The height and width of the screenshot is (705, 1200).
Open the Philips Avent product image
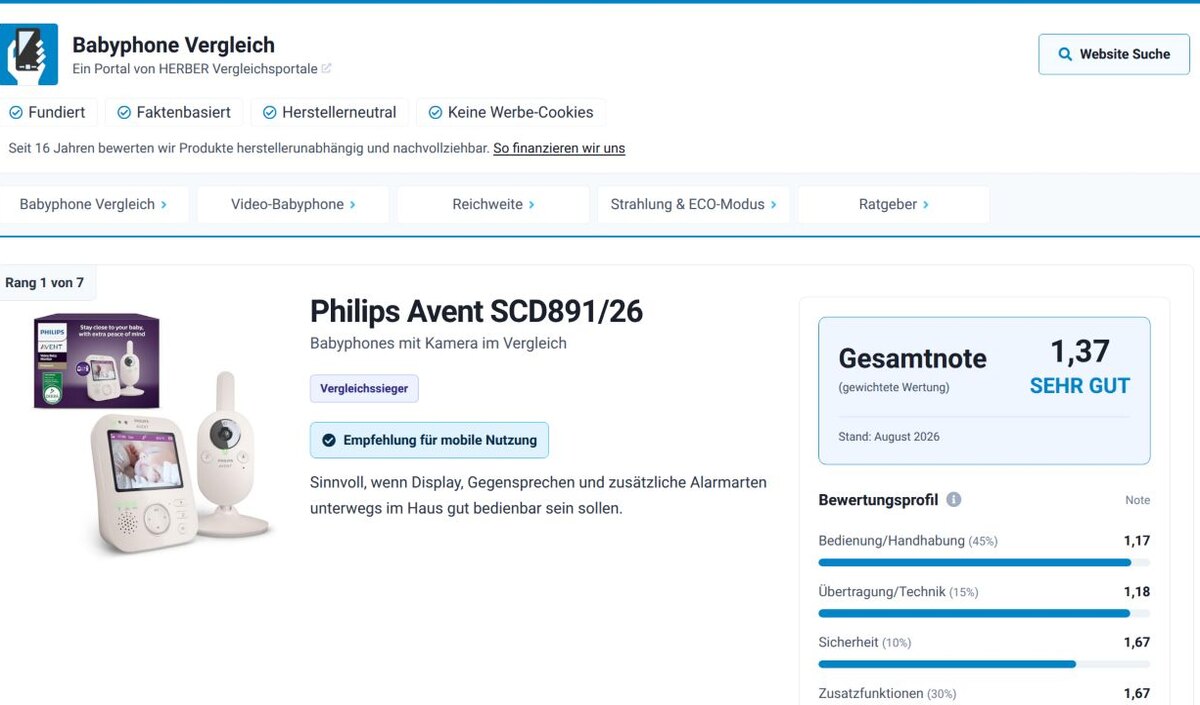pos(153,433)
